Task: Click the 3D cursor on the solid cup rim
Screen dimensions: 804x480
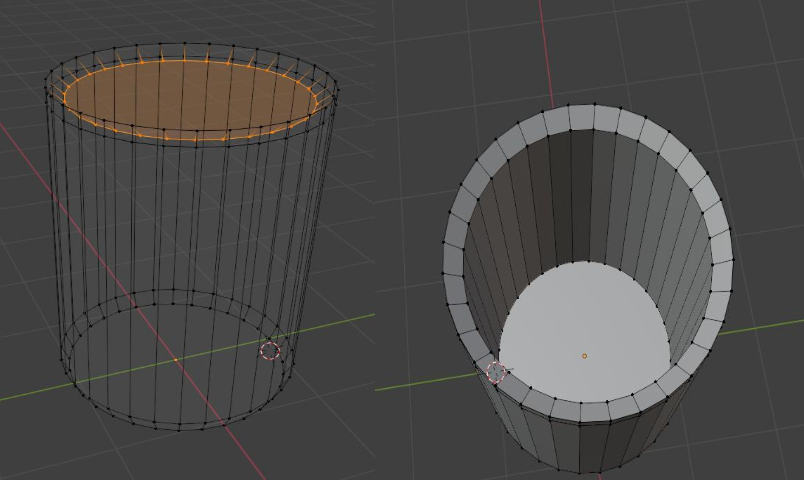Action: (496, 373)
